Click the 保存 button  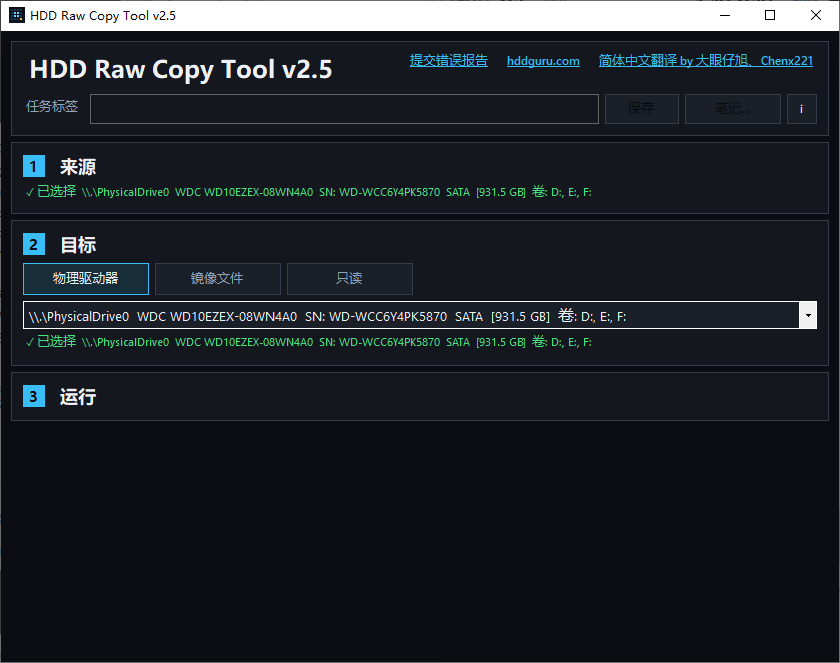(641, 109)
